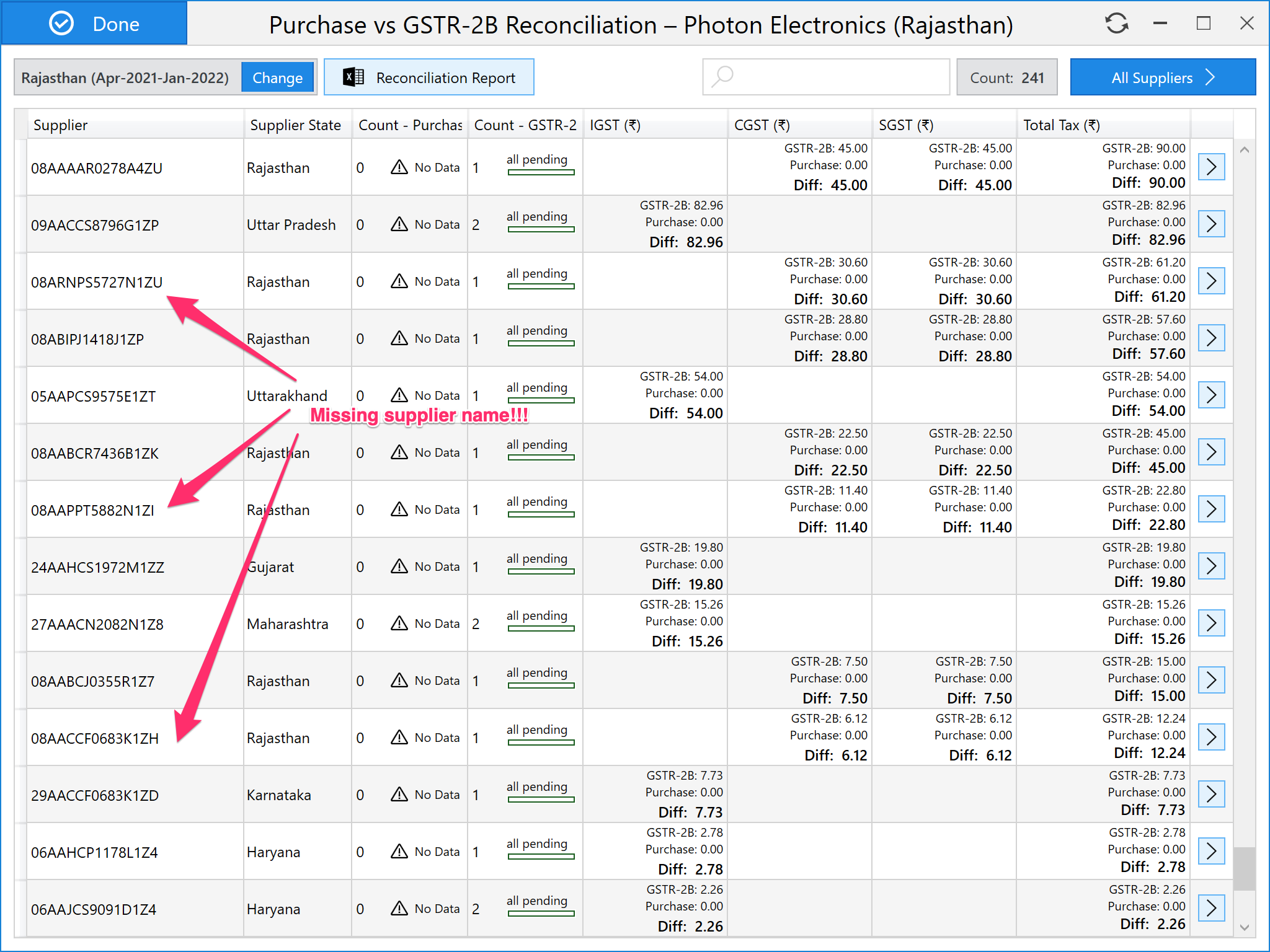Image resolution: width=1270 pixels, height=952 pixels.
Task: Click the vertical scrollbar thumb
Action: (1244, 868)
